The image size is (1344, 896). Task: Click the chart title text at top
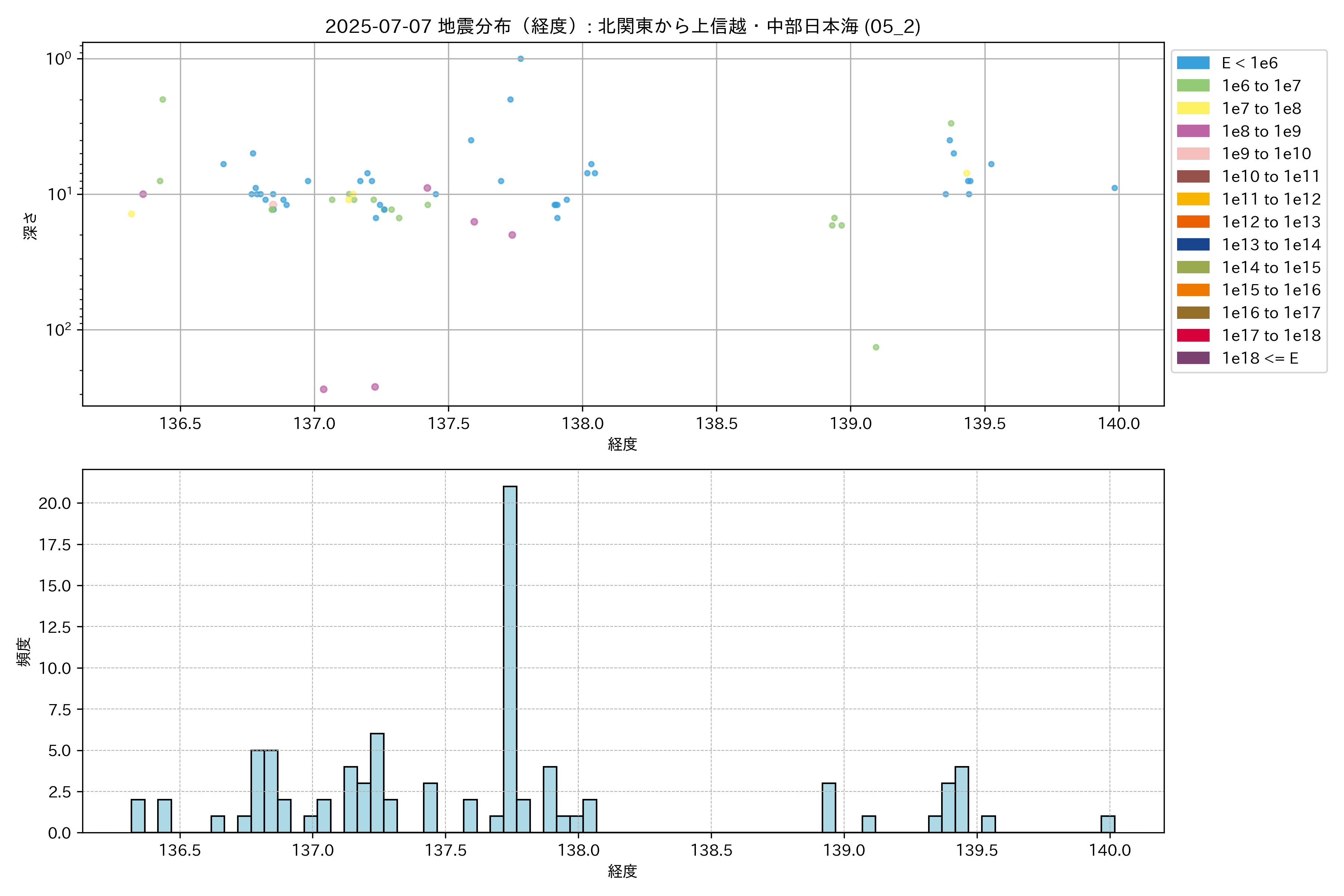click(x=622, y=26)
